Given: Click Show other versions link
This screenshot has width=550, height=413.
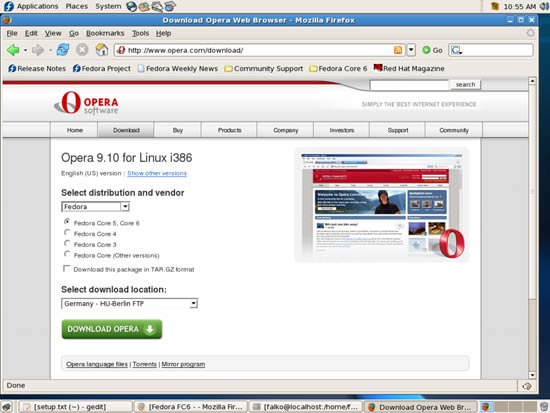Looking at the screenshot, I should [x=157, y=173].
